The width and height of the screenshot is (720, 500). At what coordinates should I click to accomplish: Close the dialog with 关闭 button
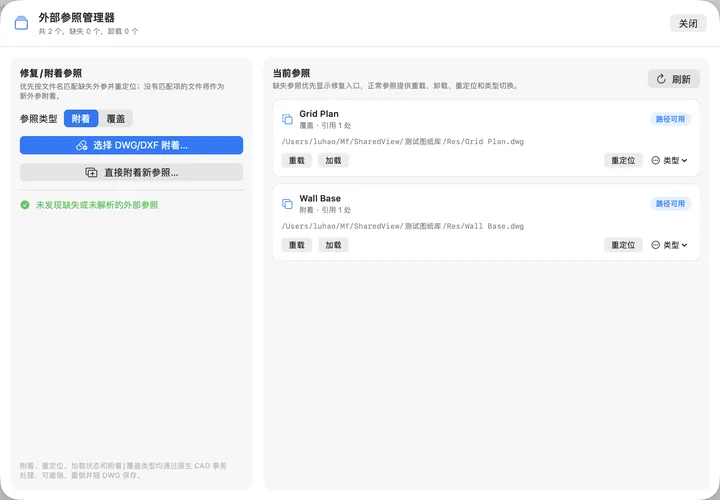click(x=688, y=23)
